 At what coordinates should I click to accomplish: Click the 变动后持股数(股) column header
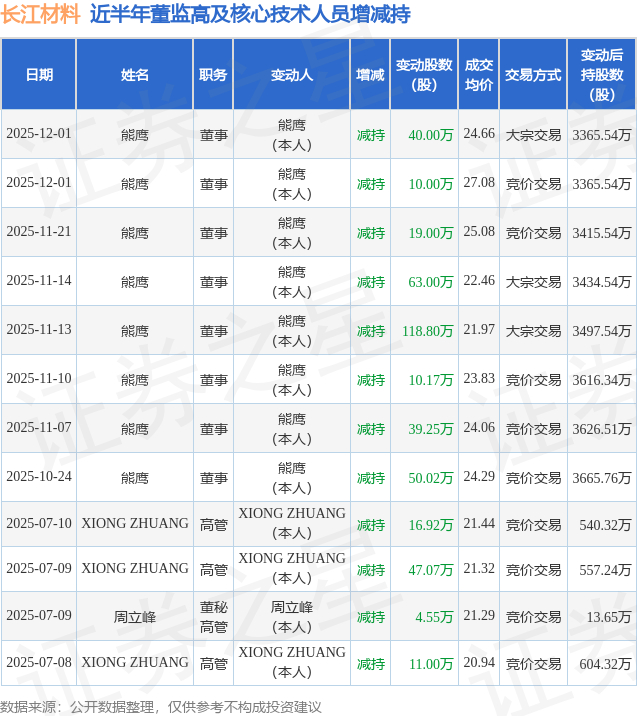click(x=601, y=74)
